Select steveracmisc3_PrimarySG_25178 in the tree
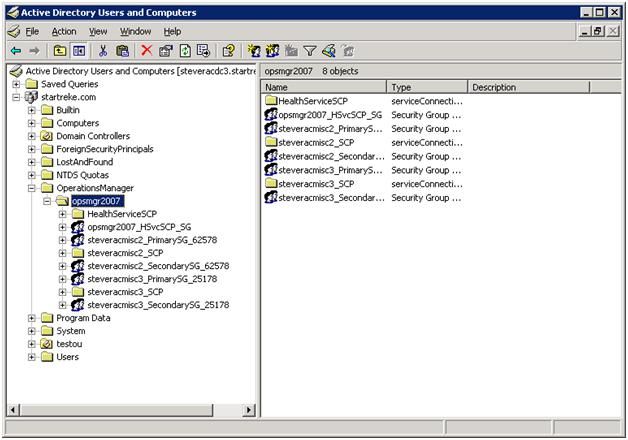The image size is (628, 440). pos(152,279)
